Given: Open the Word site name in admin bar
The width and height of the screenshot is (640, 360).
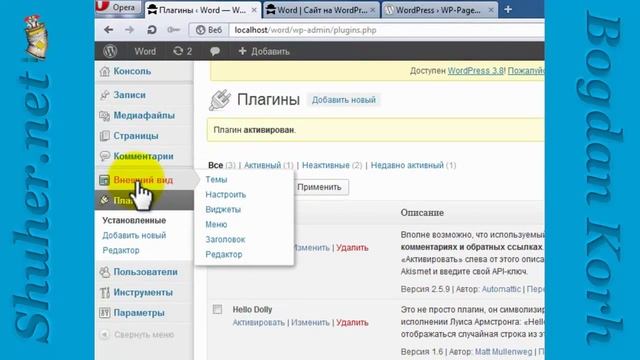Looking at the screenshot, I should pos(145,51).
